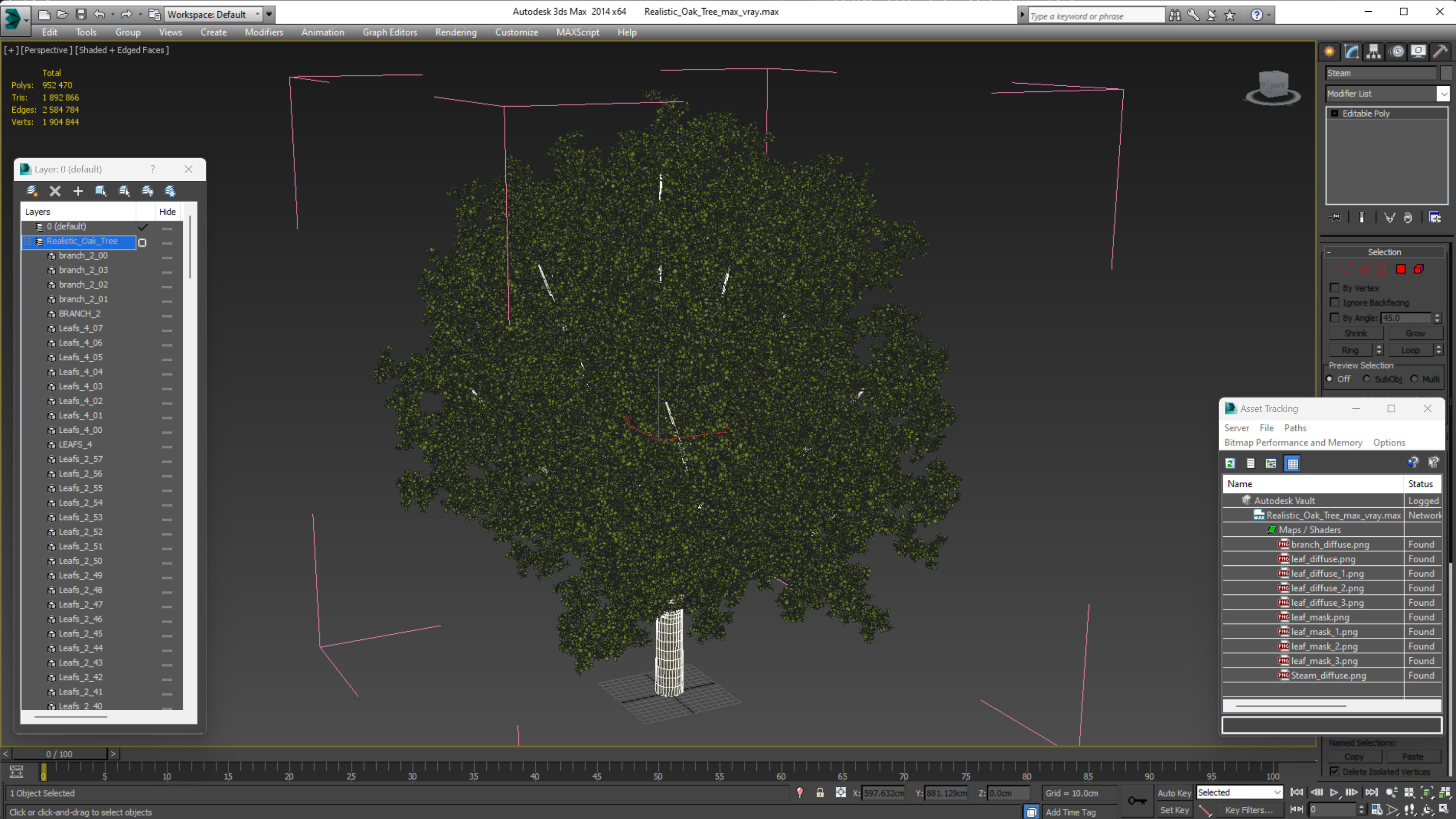Open the Utilities command panel tab
Image resolution: width=1456 pixels, height=819 pixels.
pos(1440,52)
